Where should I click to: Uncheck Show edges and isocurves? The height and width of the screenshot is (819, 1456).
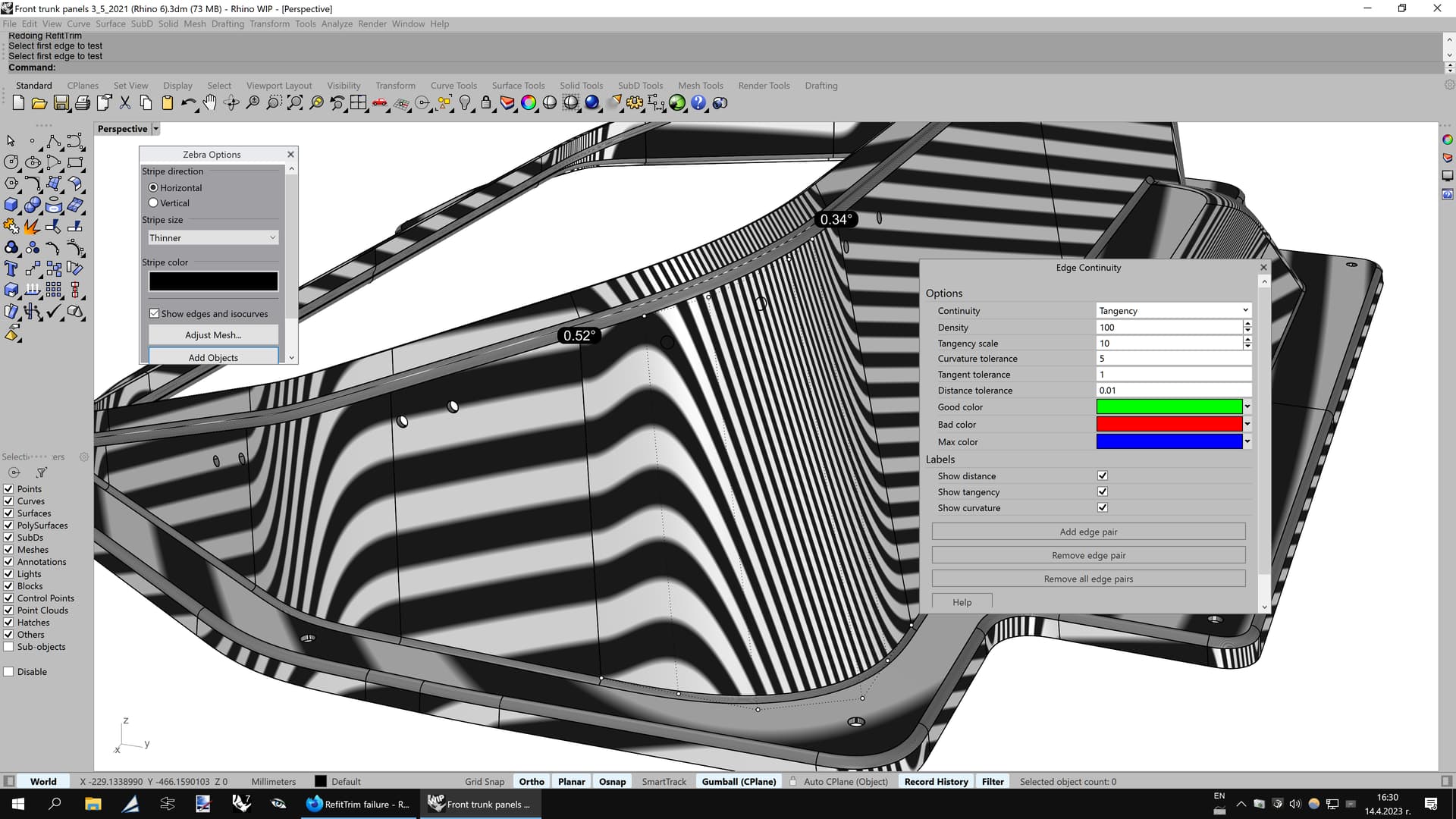tap(155, 313)
